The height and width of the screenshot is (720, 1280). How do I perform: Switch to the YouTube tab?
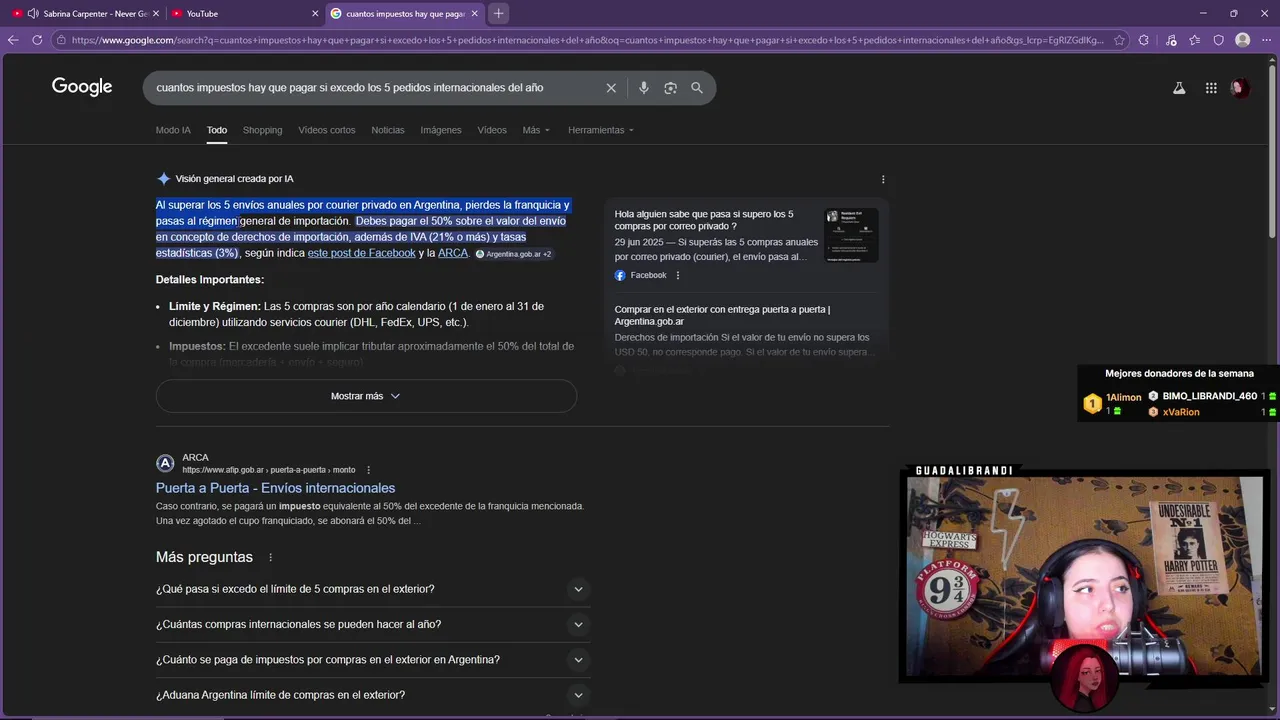pyautogui.click(x=243, y=13)
